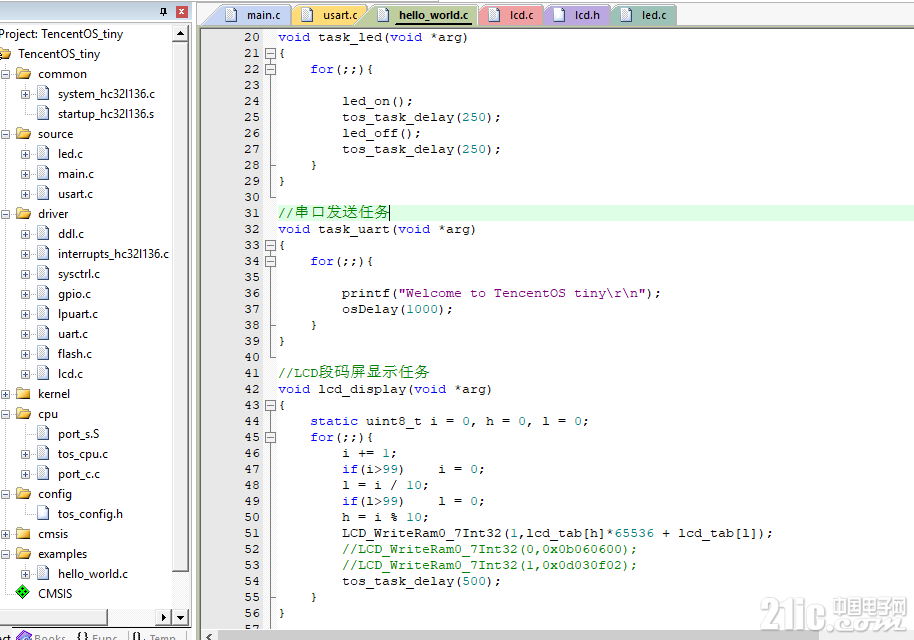Collapse the code block at line 21
The image size is (914, 640).
tap(270, 53)
